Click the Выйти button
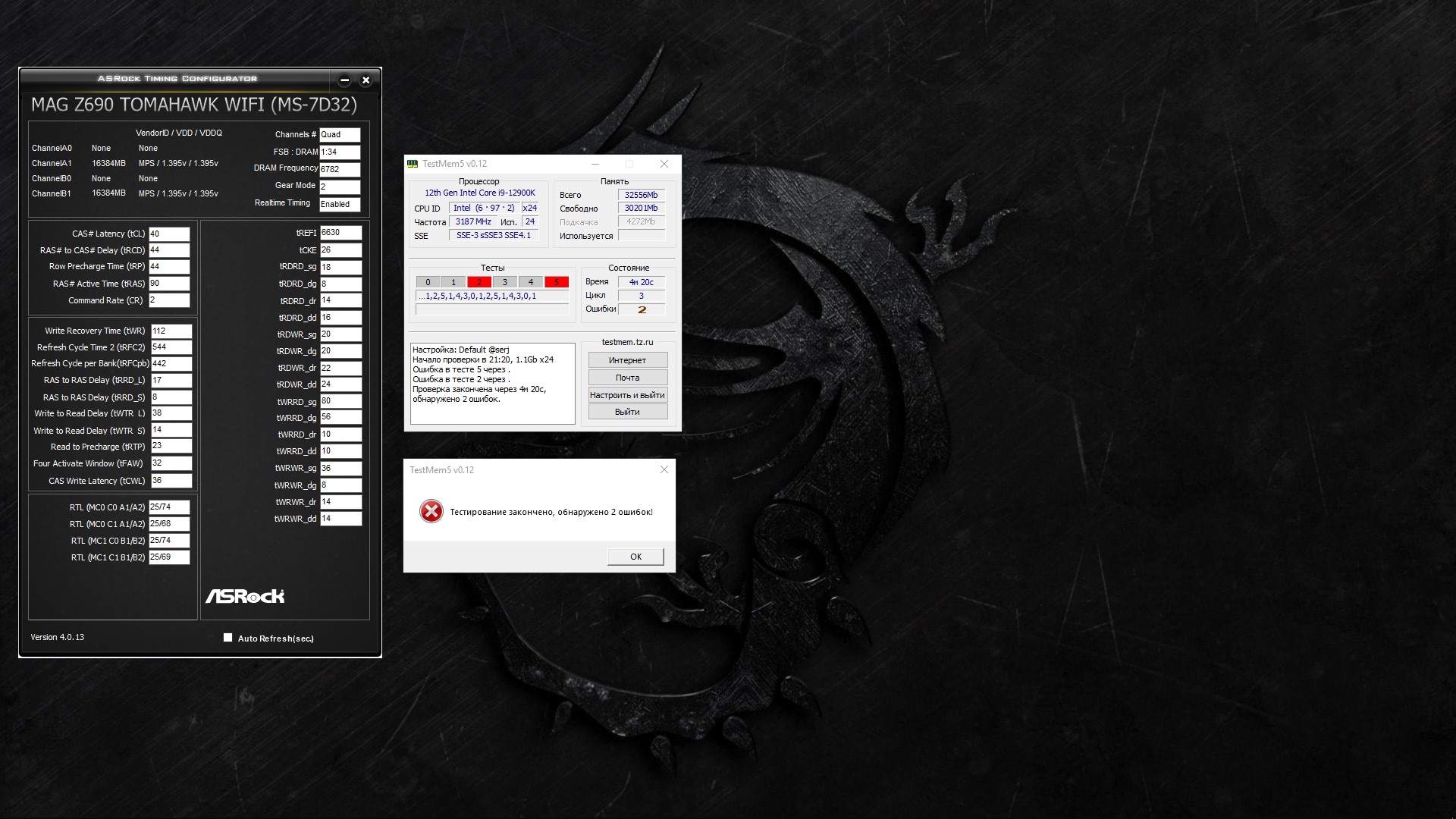This screenshot has width=1456, height=819. 627,412
